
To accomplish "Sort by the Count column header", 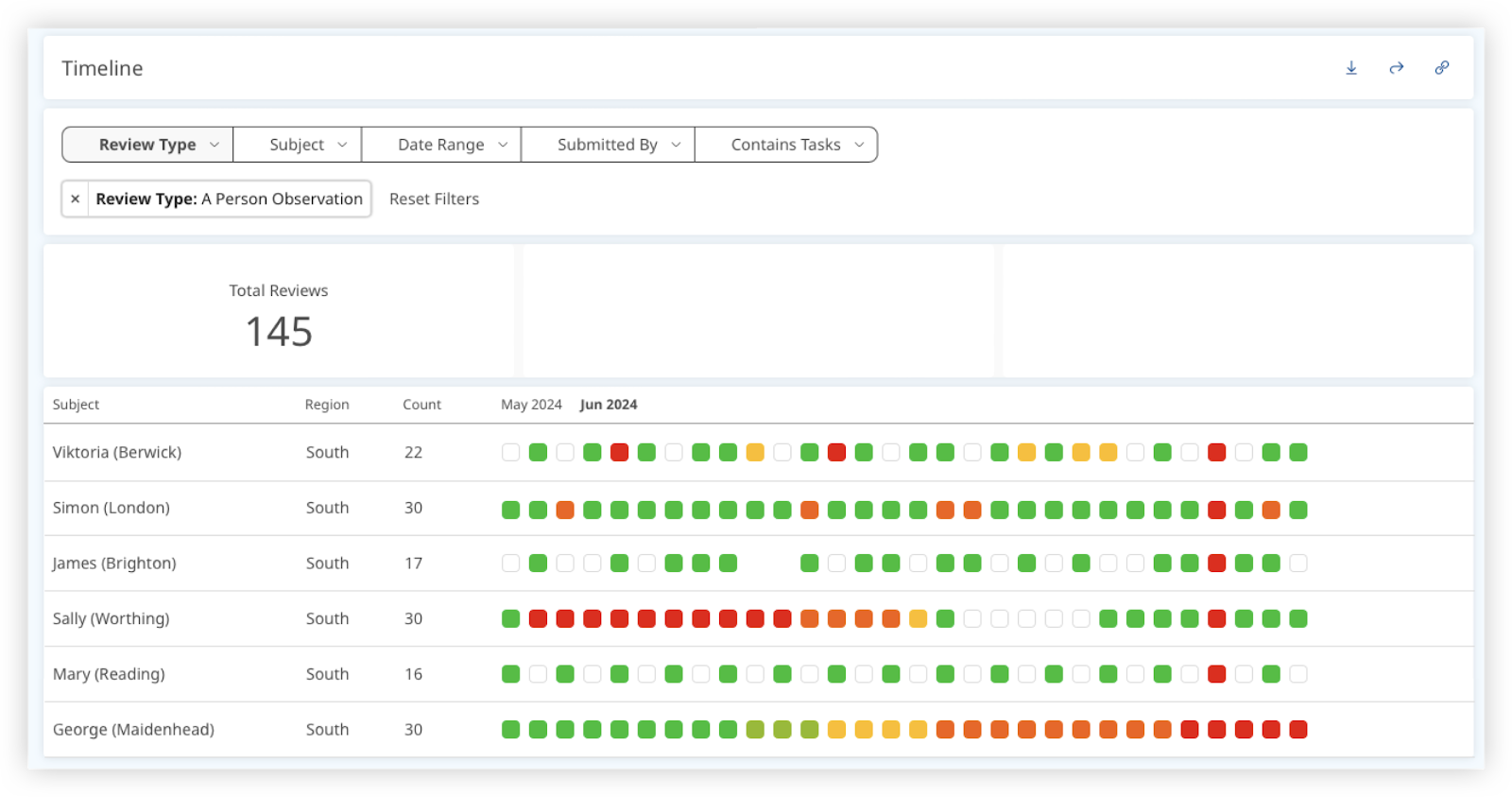I will coord(421,405).
